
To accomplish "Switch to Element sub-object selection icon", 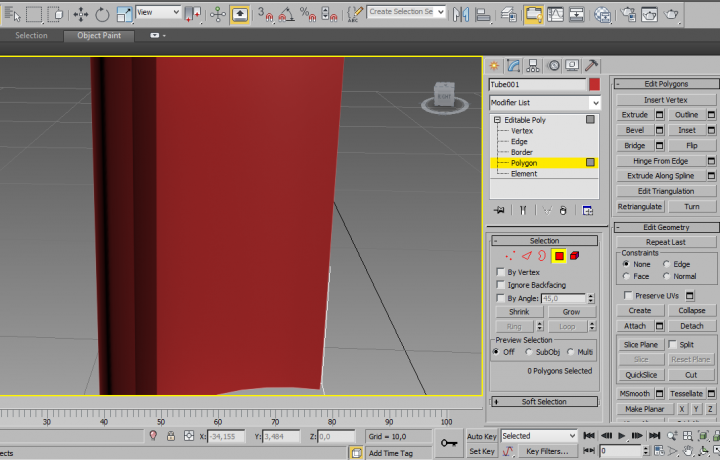I will pos(575,256).
